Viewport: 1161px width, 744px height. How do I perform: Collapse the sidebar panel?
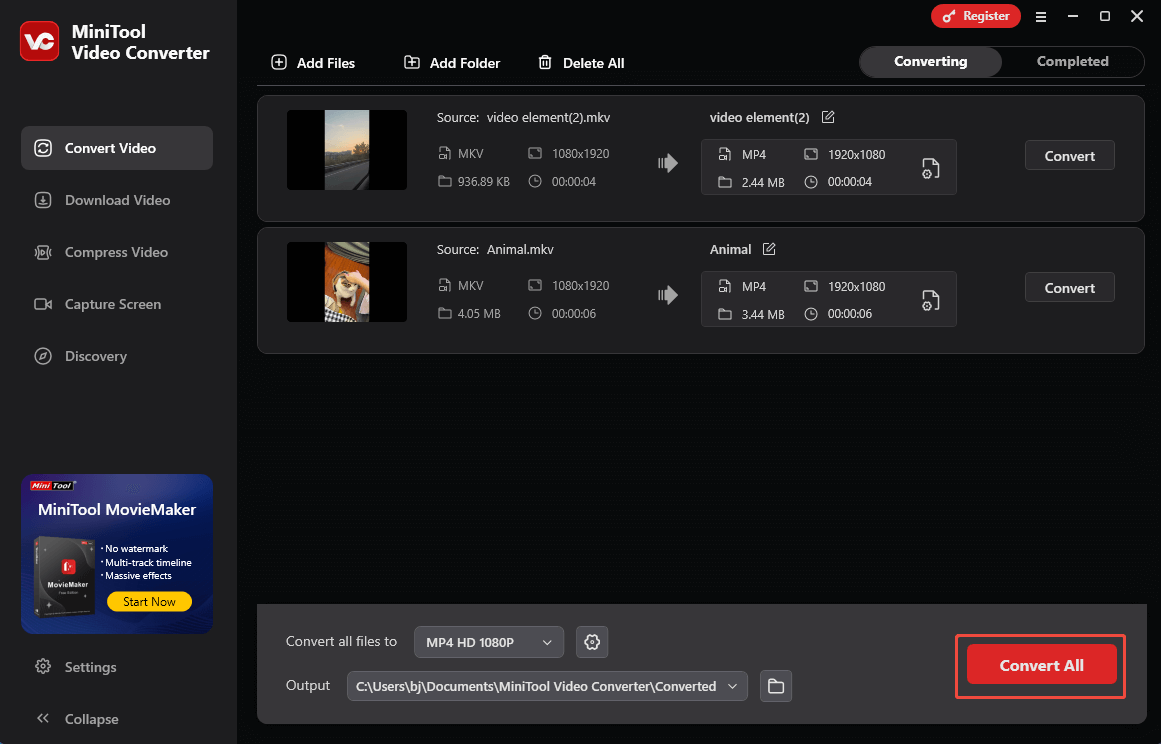[77, 719]
